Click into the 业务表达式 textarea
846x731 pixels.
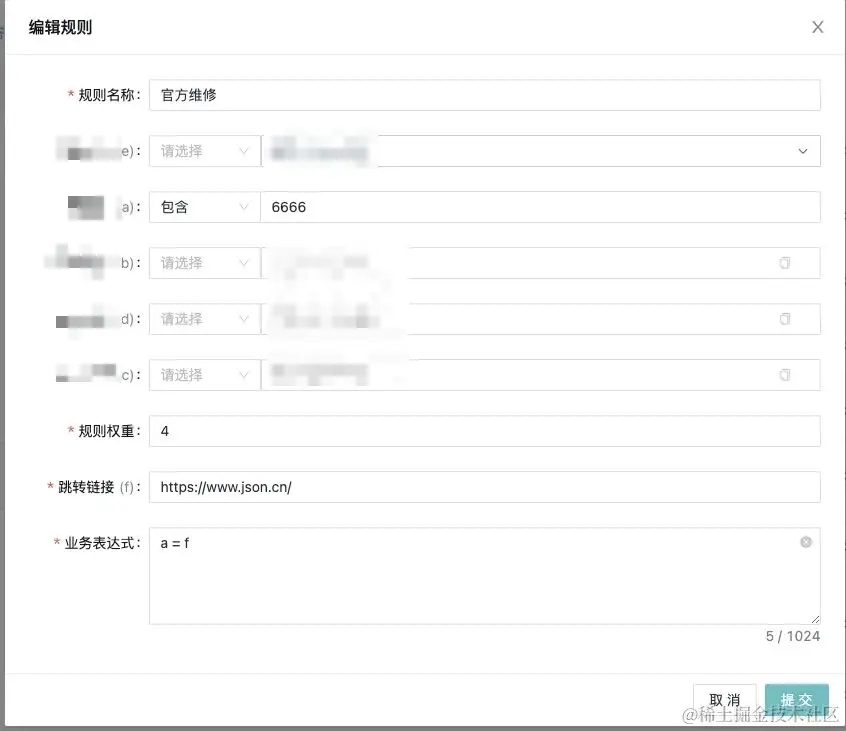pyautogui.click(x=485, y=576)
